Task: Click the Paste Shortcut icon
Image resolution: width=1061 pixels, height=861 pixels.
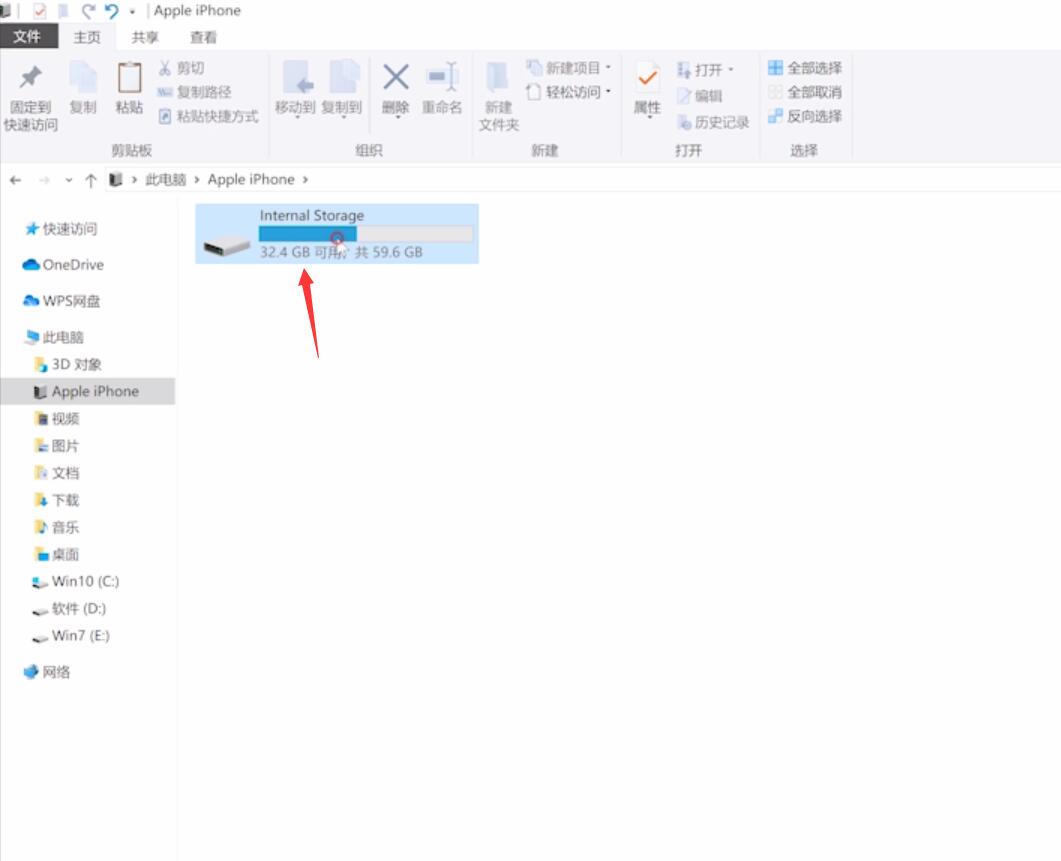Action: [x=164, y=116]
